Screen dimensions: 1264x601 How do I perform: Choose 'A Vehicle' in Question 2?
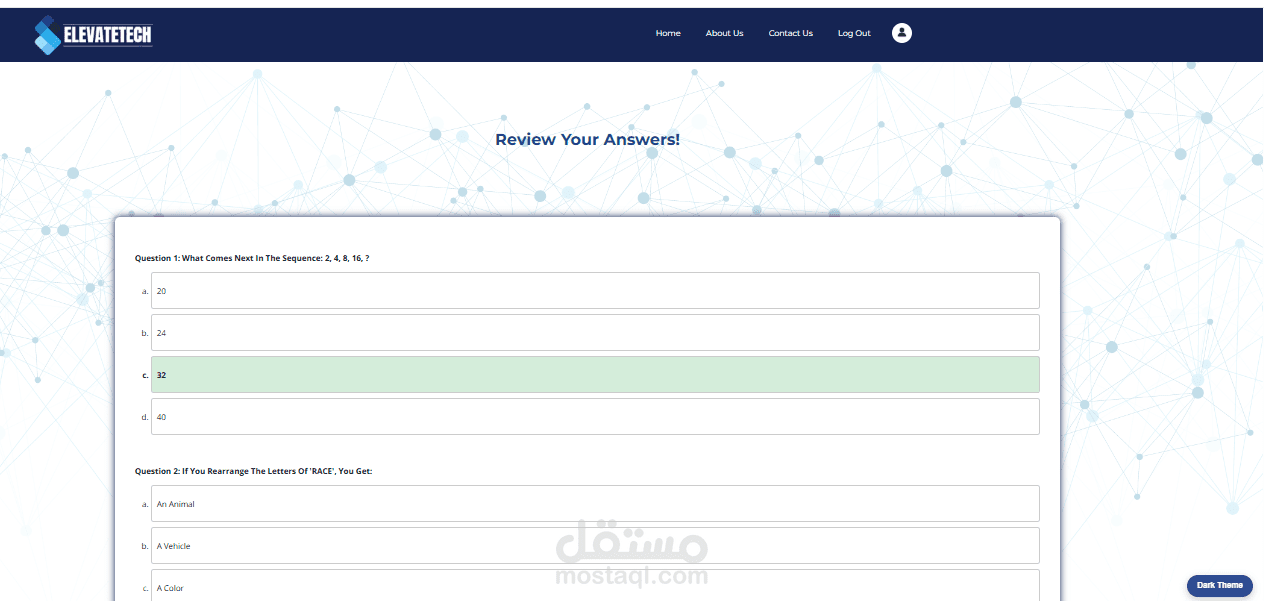pos(595,546)
